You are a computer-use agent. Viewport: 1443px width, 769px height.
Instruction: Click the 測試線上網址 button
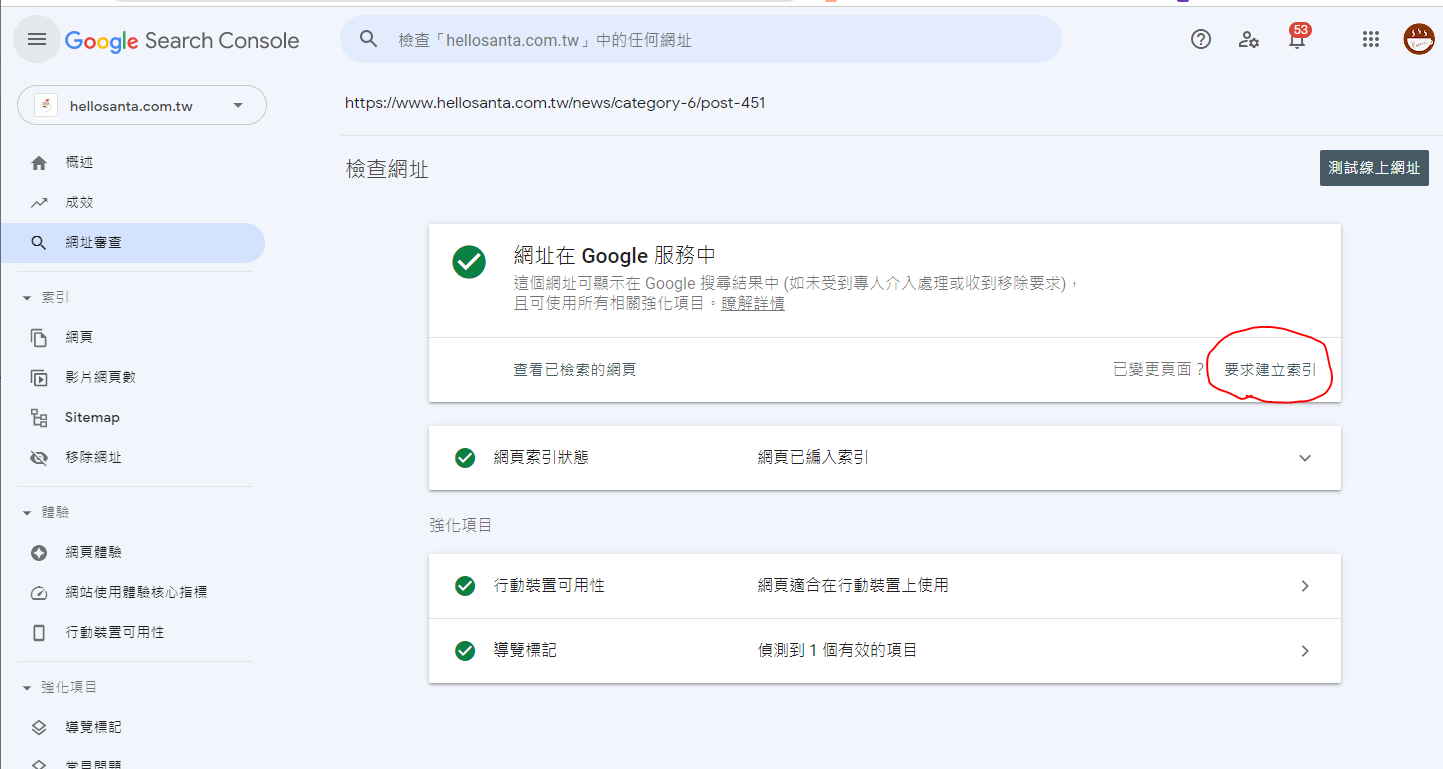(1374, 168)
